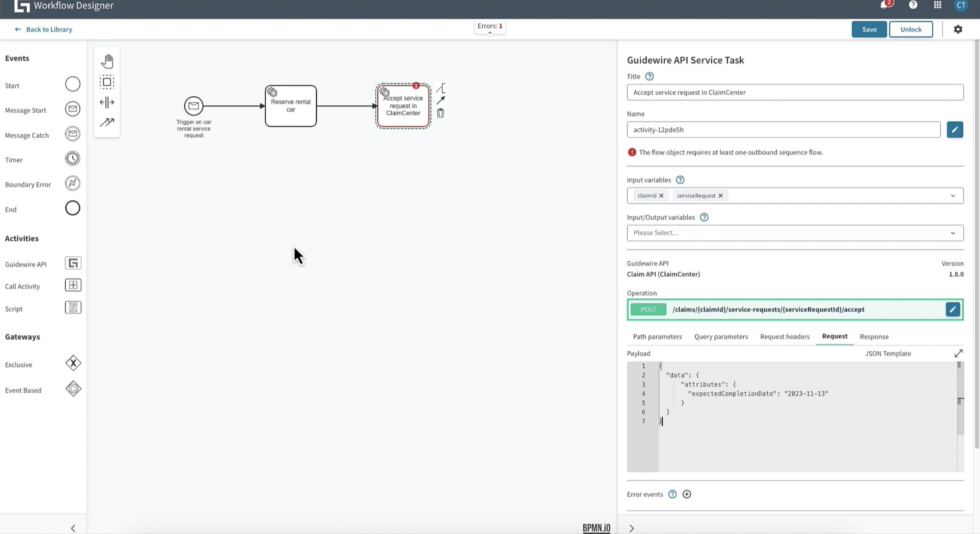Screen dimensions: 980x534
Task: Remove the serviceRequest input variable
Action: (x=721, y=196)
